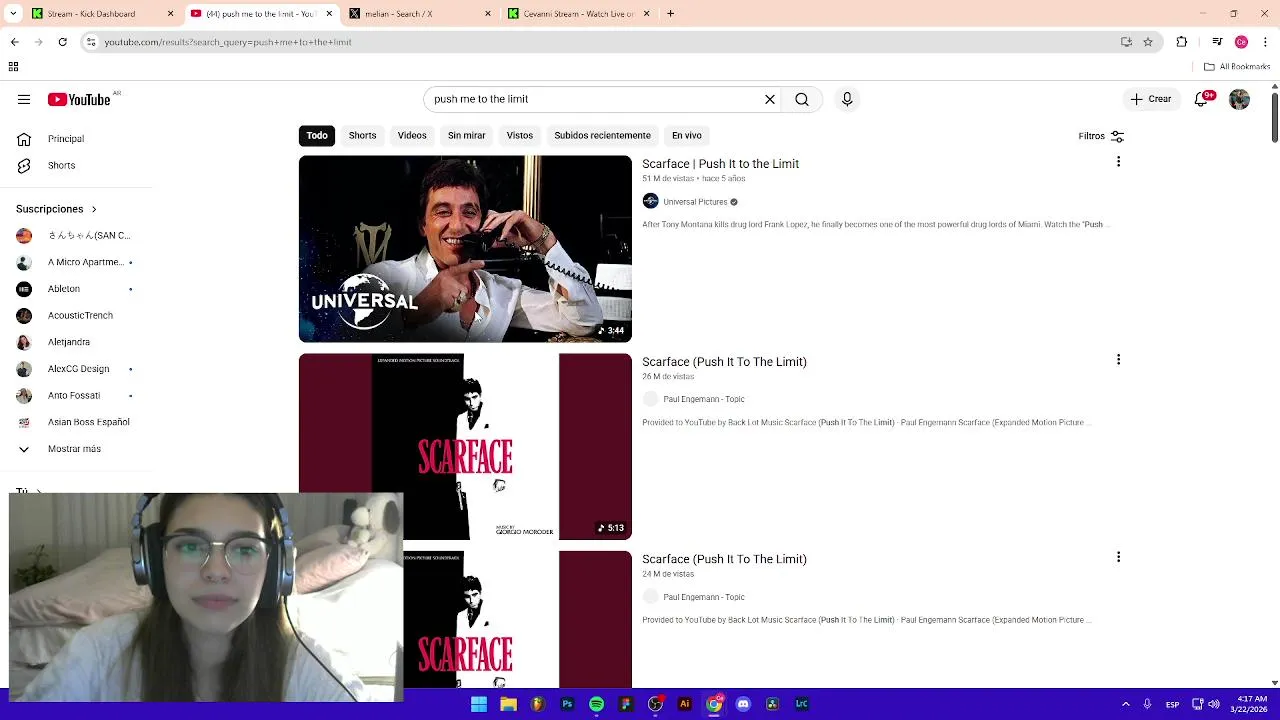The width and height of the screenshot is (1280, 720).
Task: Filter results by Shorts chip
Action: coord(362,135)
